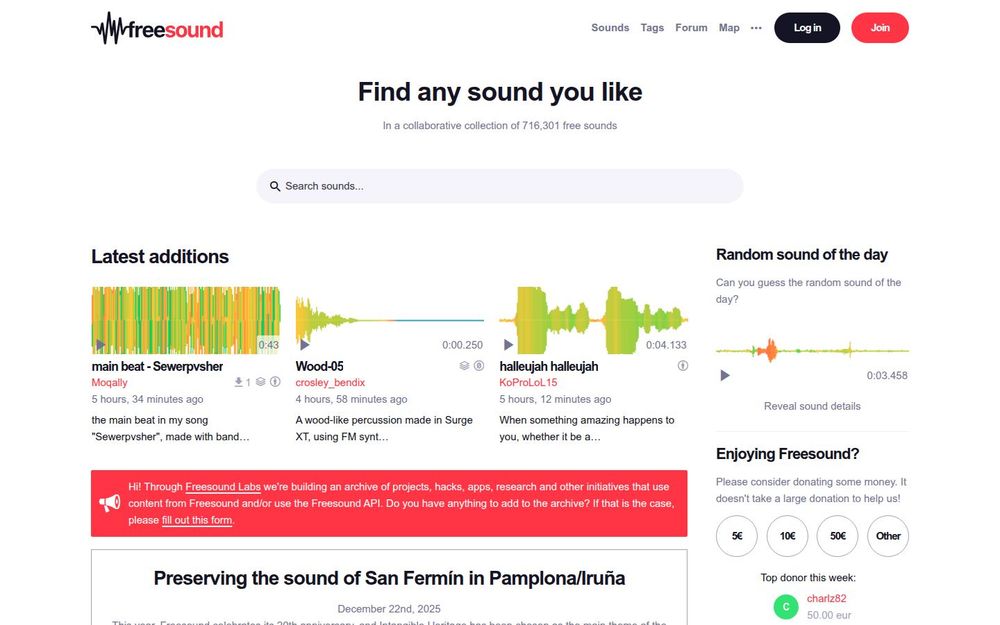Visit user crosley_bendix's profile
The width and height of the screenshot is (1000, 625).
point(330,383)
